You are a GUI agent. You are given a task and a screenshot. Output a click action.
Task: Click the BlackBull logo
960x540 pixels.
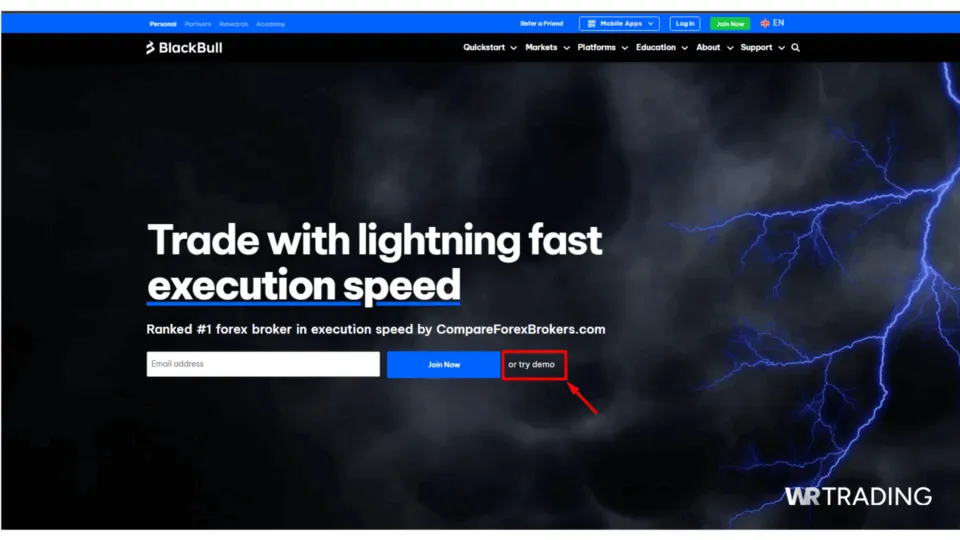(x=184, y=48)
